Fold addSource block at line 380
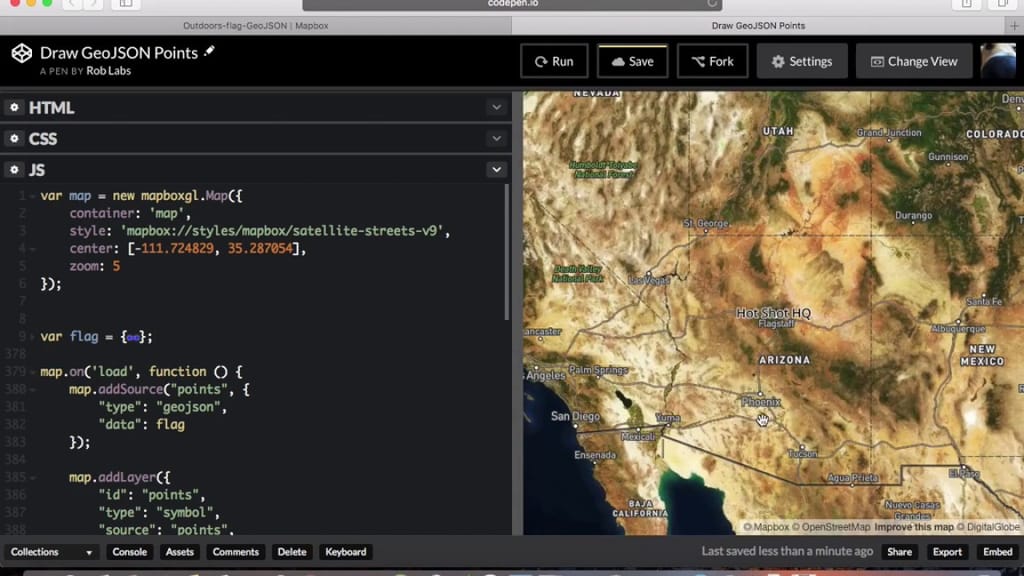The width and height of the screenshot is (1024, 576). [33, 389]
